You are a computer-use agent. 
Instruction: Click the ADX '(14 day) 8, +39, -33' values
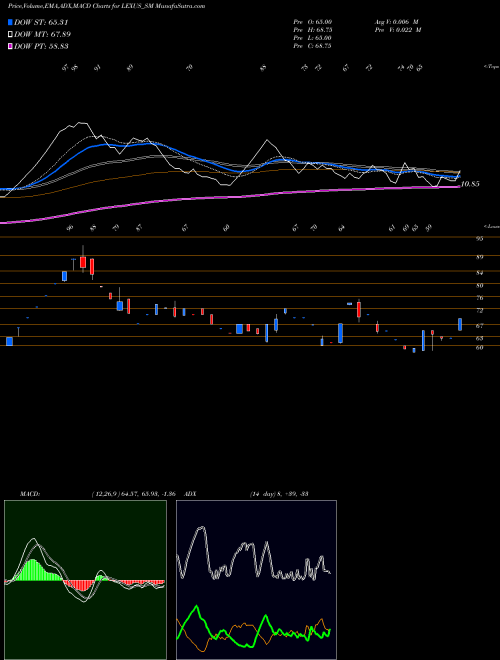(279, 494)
